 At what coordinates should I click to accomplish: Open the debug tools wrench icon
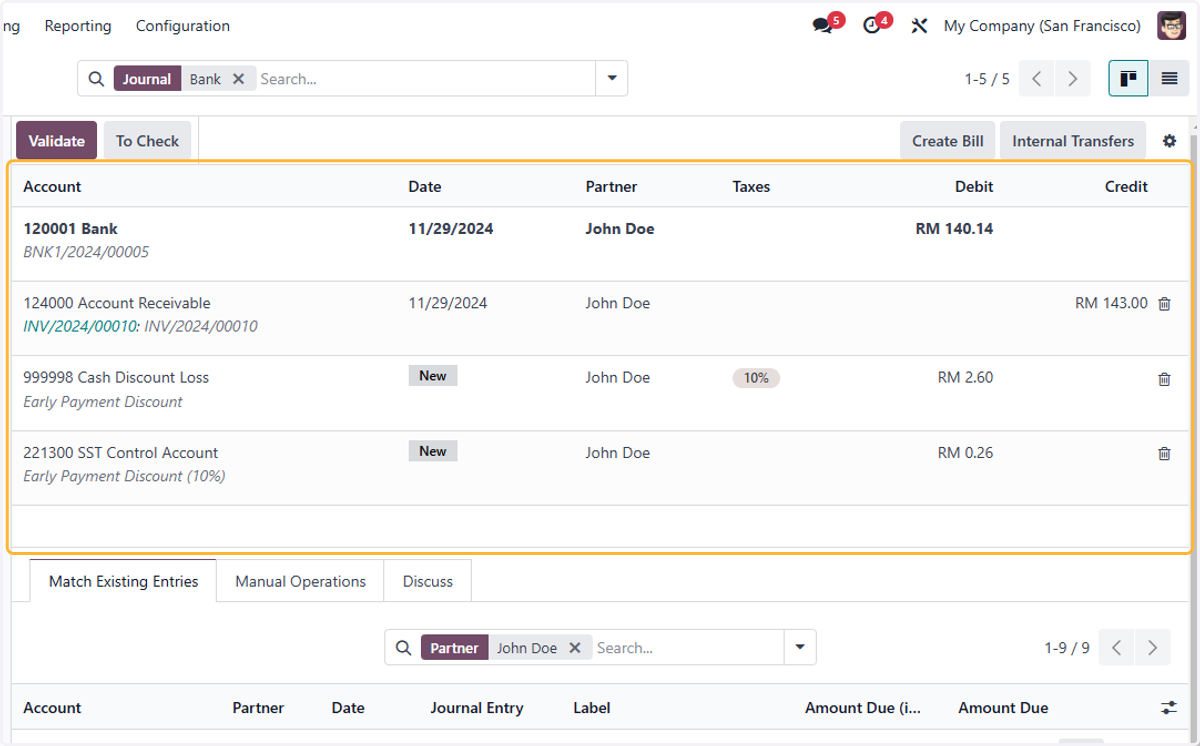(919, 26)
